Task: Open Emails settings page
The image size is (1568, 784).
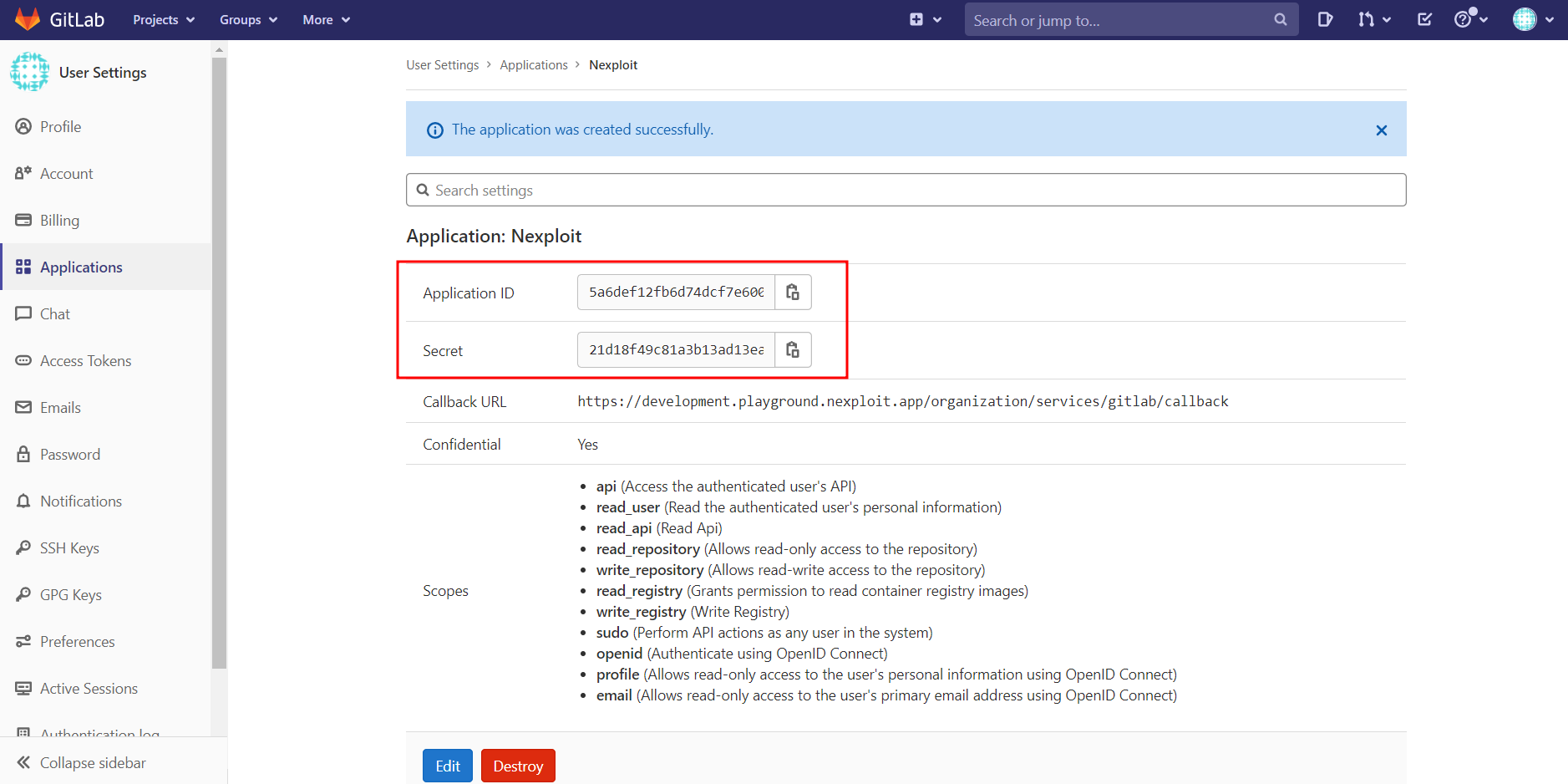Action: tap(106, 407)
